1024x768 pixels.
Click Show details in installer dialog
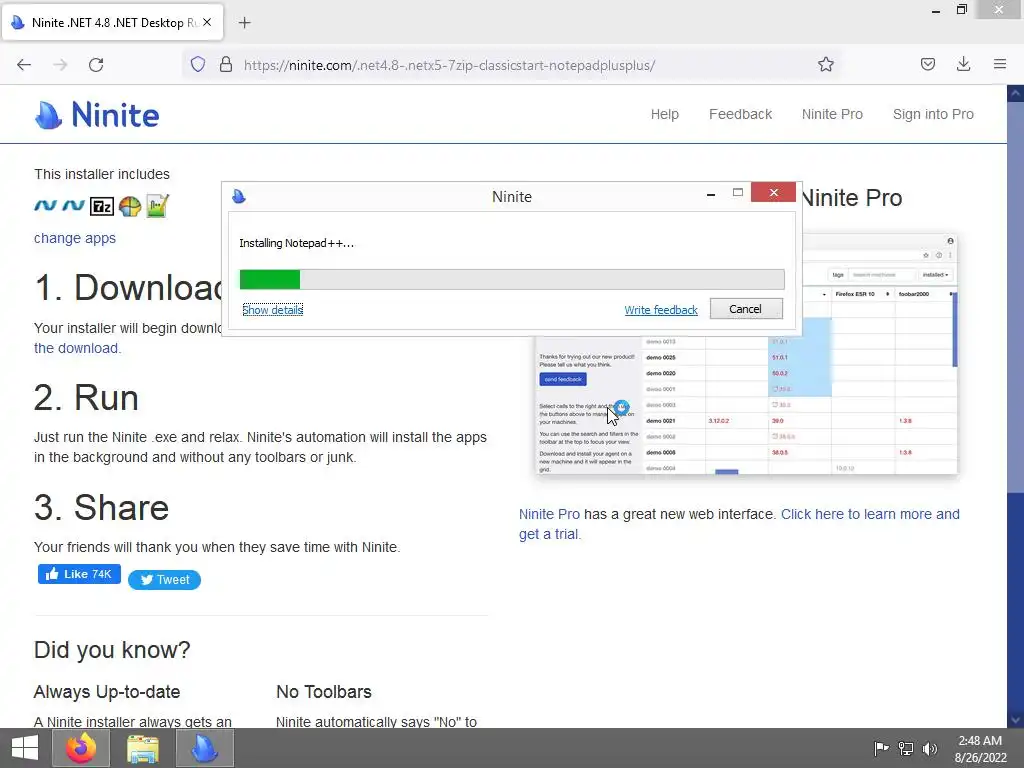coord(272,310)
